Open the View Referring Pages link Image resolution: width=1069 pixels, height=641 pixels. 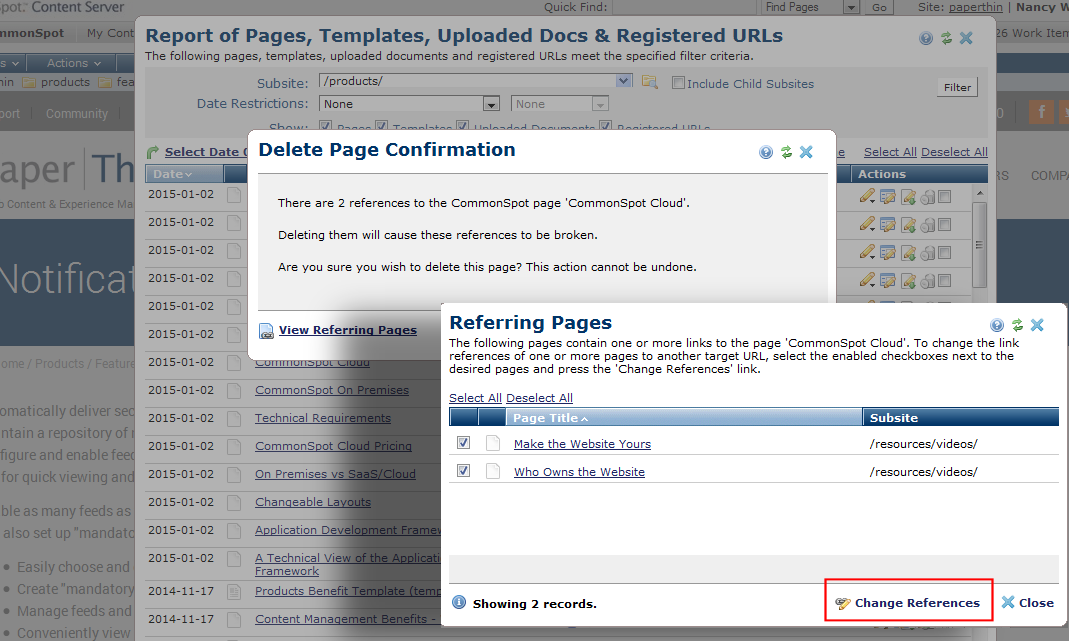pyautogui.click(x=347, y=330)
